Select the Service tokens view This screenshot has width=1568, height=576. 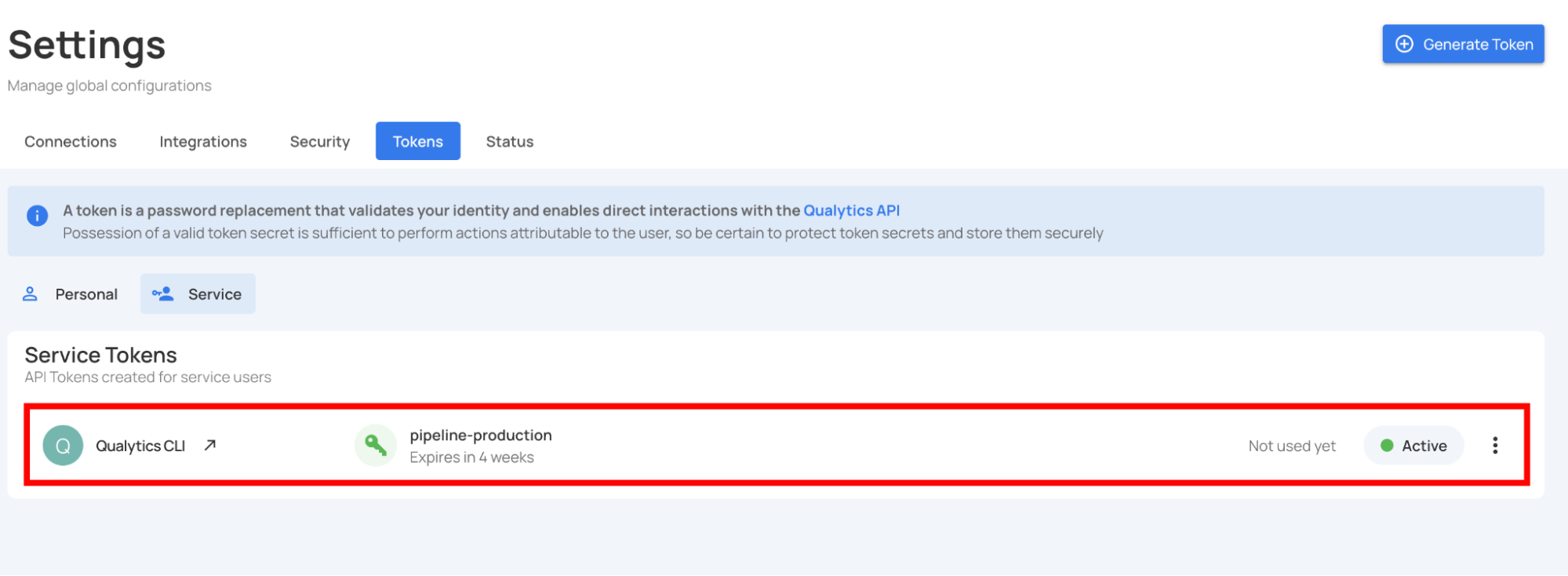(x=214, y=294)
